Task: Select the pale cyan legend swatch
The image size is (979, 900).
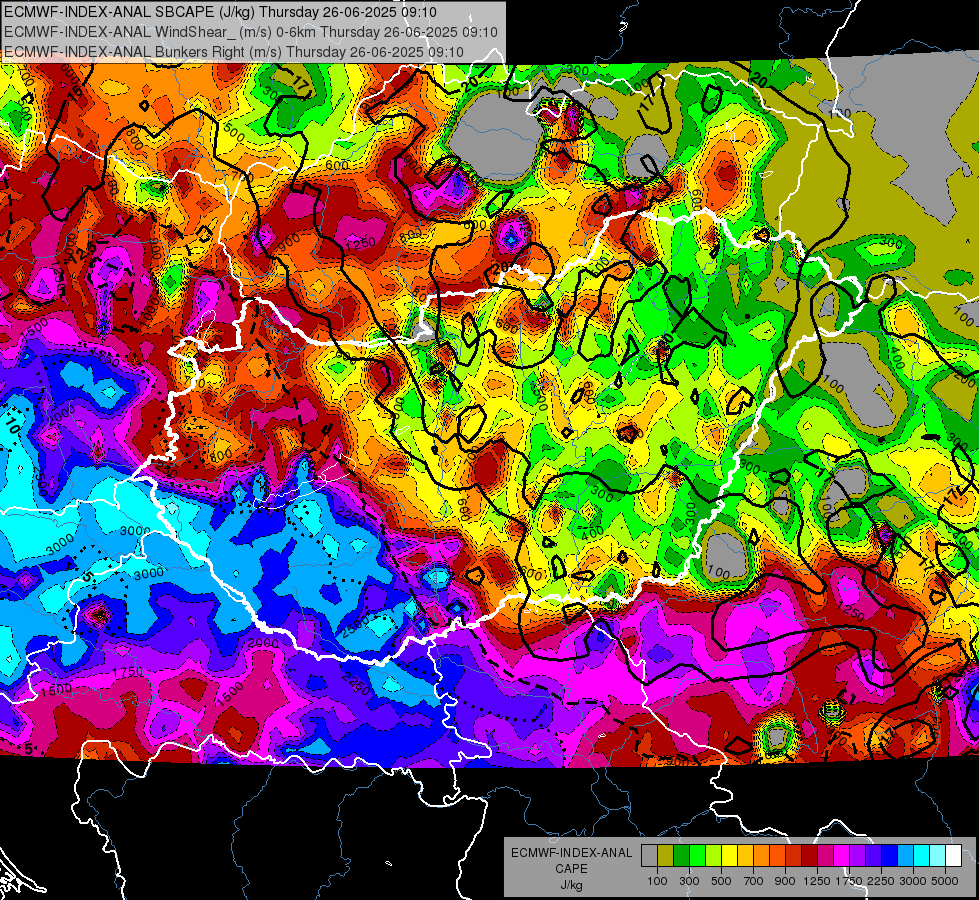Action: coord(938,855)
